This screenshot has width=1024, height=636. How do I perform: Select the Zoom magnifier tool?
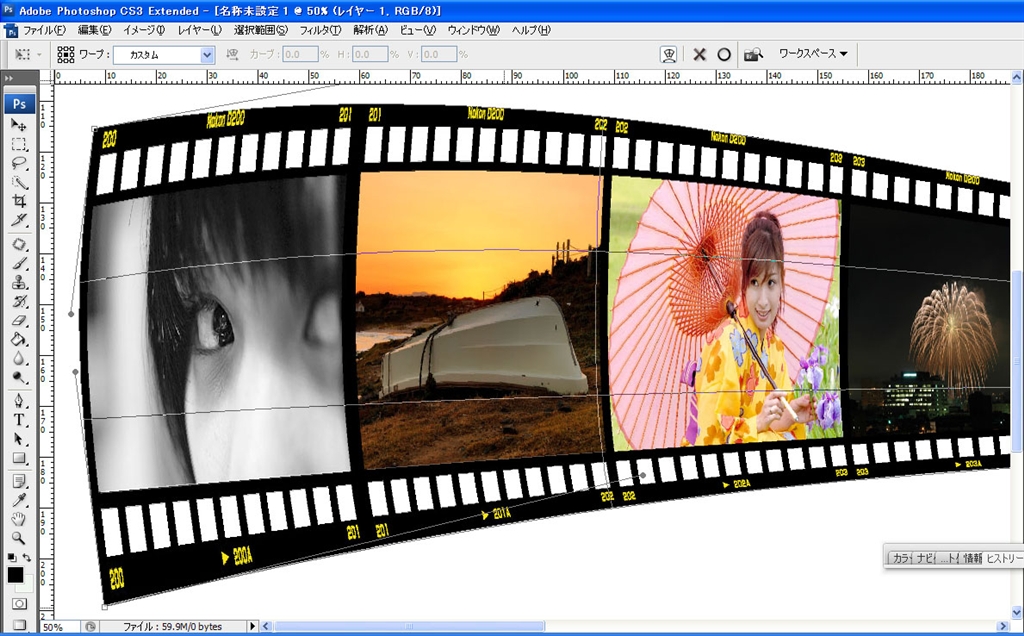coord(19,537)
